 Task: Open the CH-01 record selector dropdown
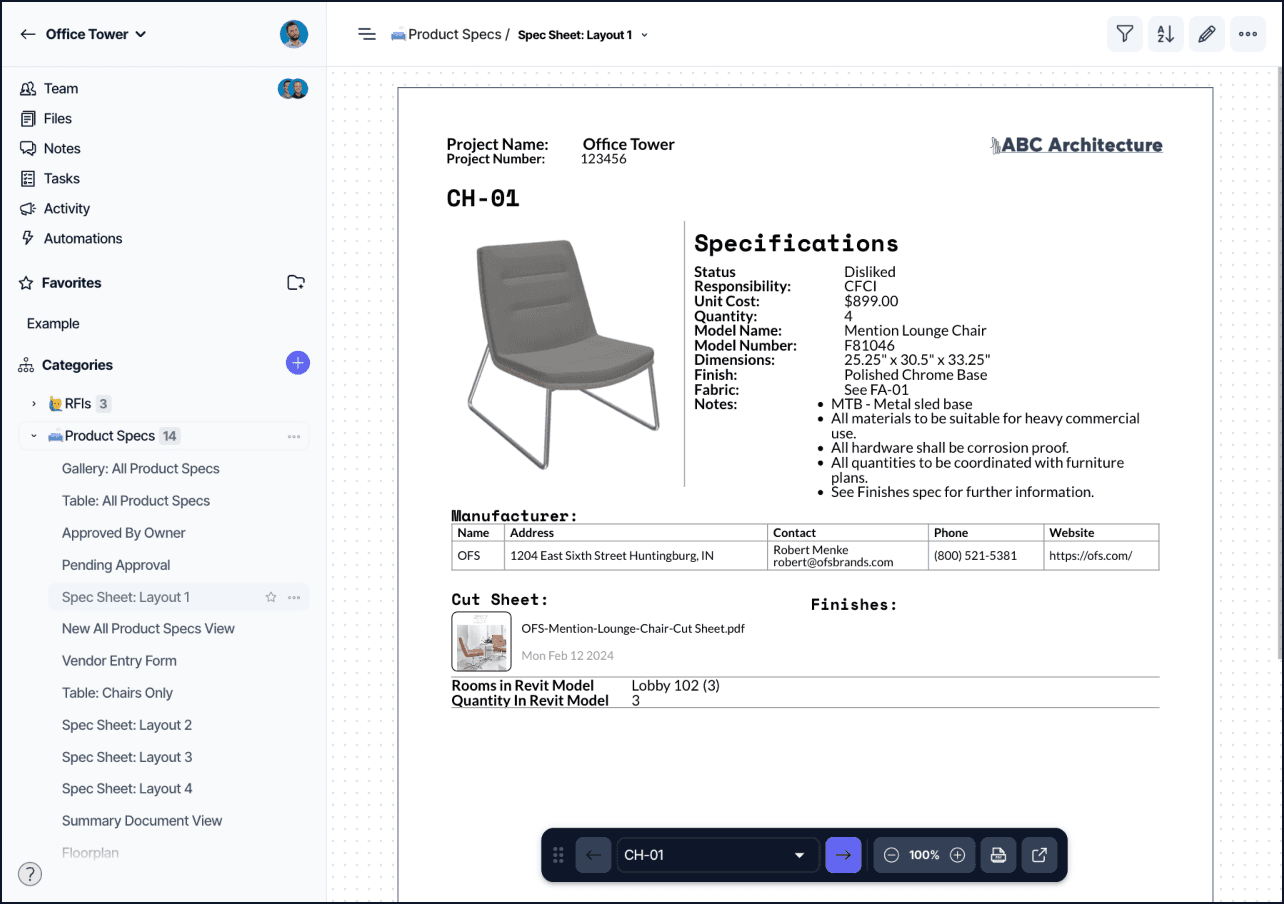coord(718,855)
